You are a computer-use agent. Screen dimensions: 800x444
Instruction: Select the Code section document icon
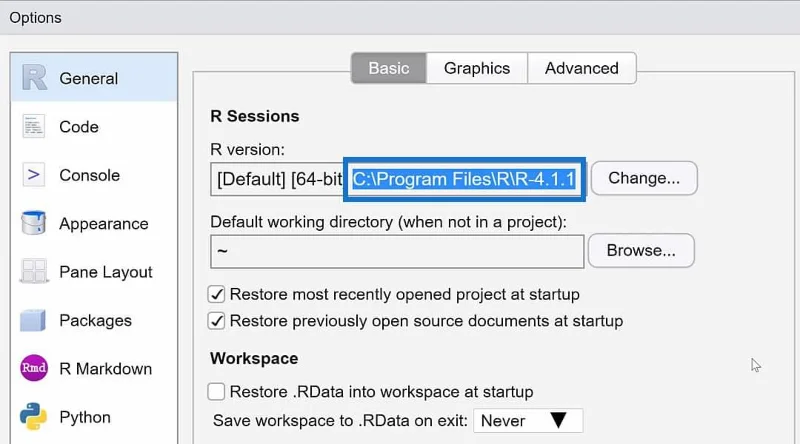34,127
